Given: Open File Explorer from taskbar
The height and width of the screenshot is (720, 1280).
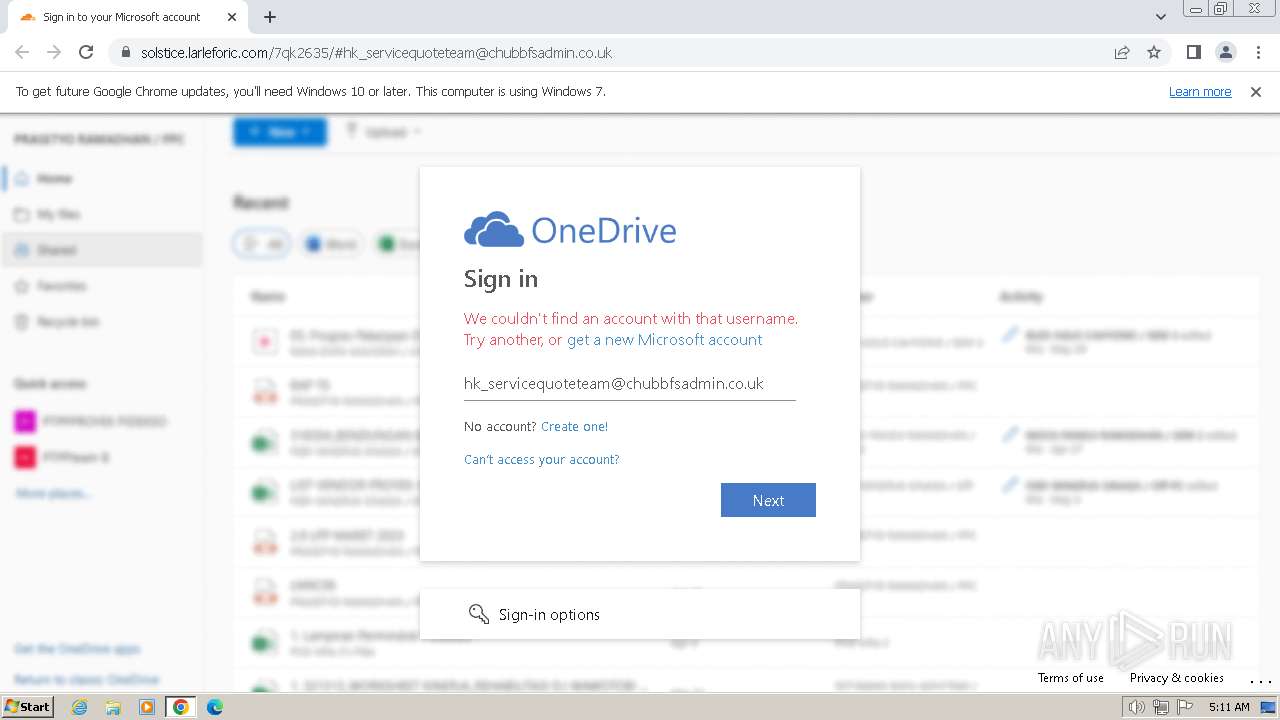Looking at the screenshot, I should click(x=113, y=707).
